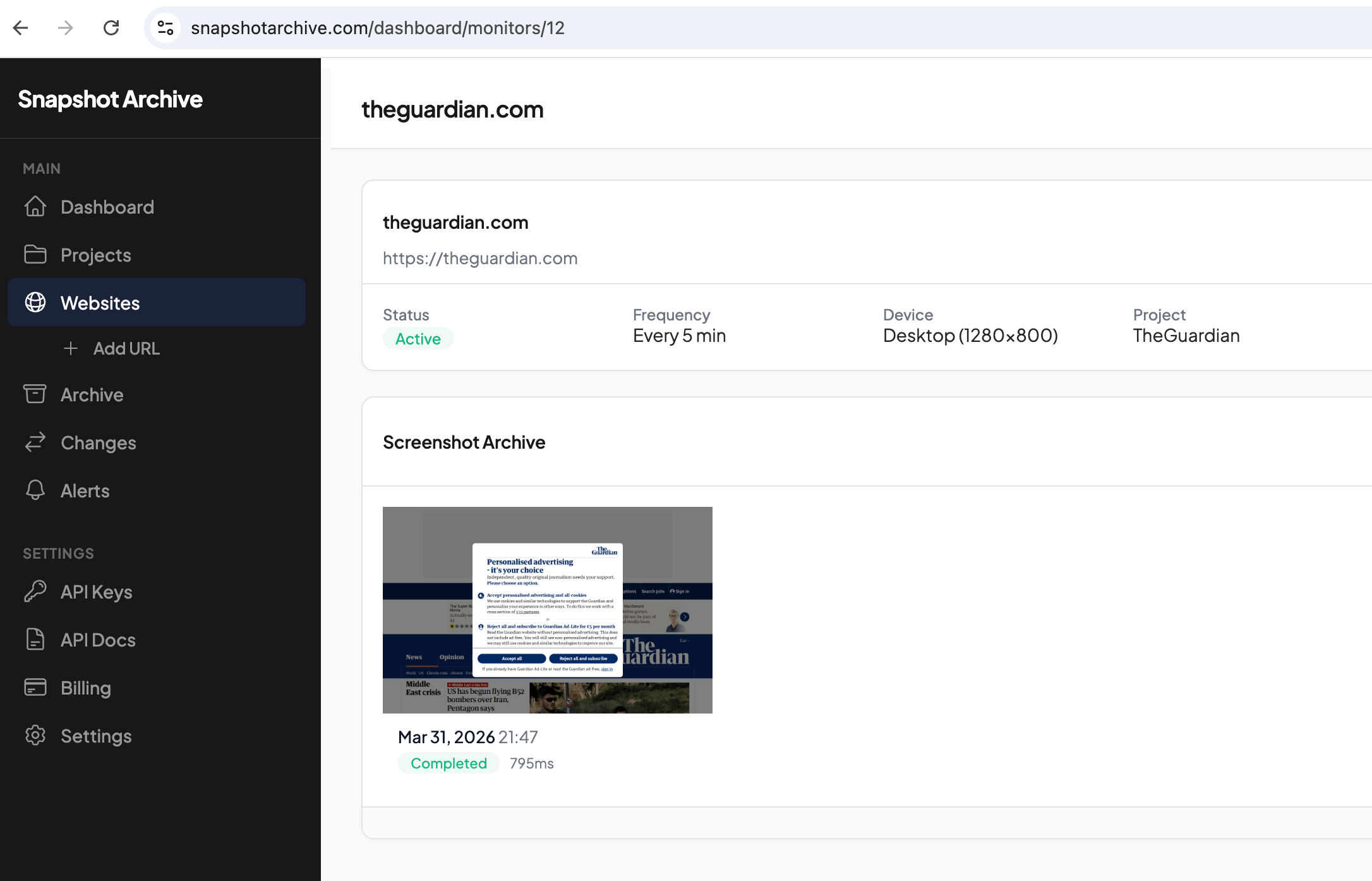Viewport: 1372px width, 881px height.
Task: Click the 795ms duration text
Action: (x=532, y=763)
